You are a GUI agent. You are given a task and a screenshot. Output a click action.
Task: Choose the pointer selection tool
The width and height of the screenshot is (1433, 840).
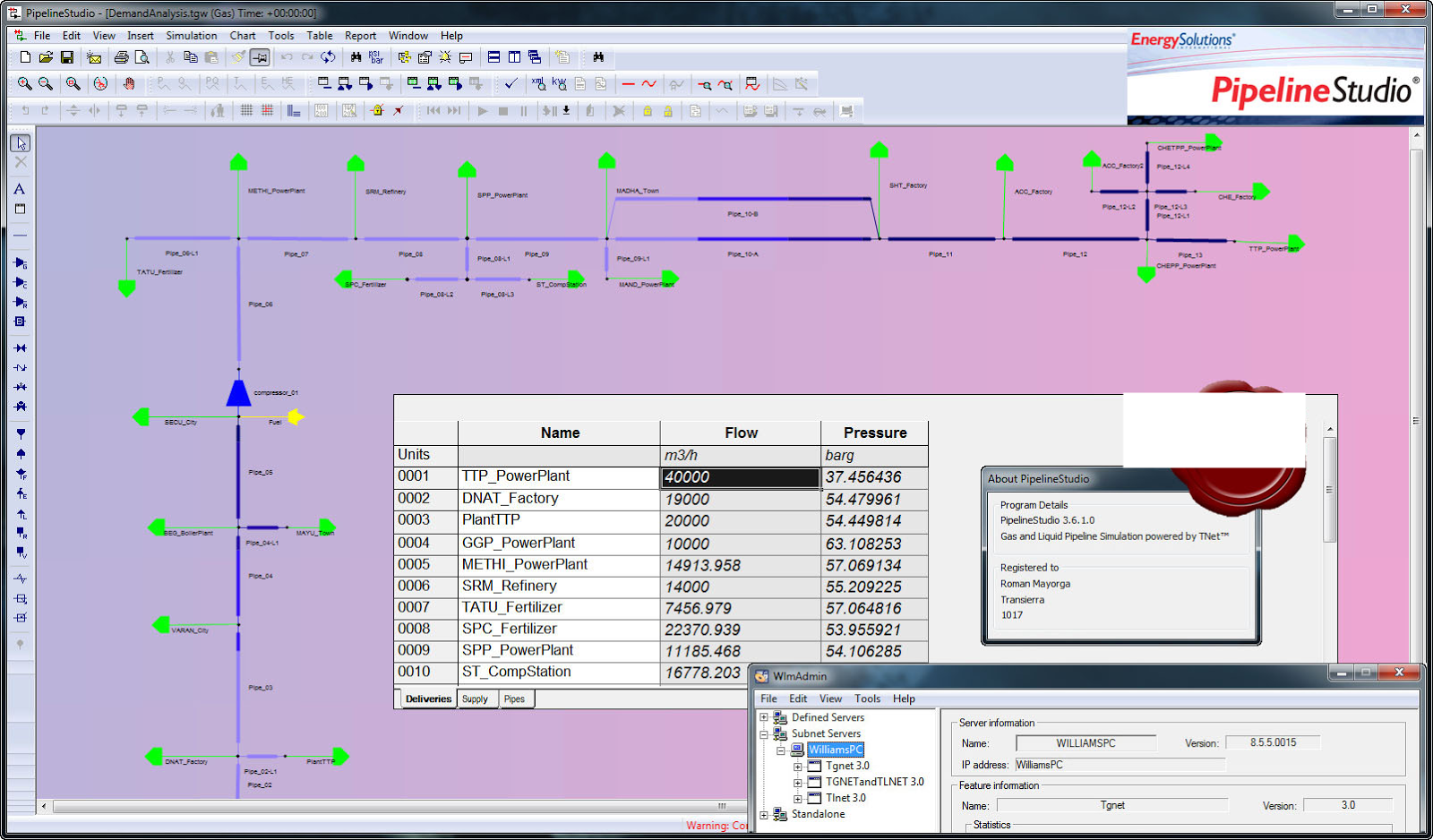(x=20, y=141)
